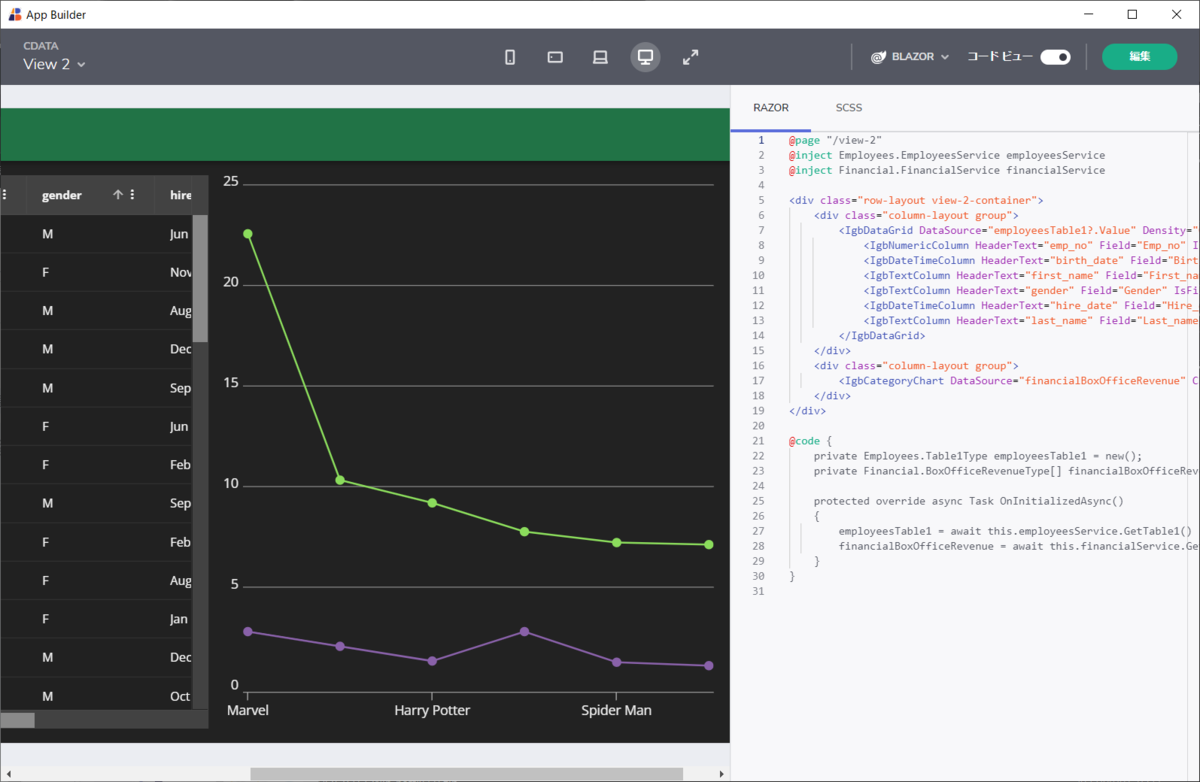Open BLAZOR framework dropdown
This screenshot has height=782, width=1200.
(x=909, y=57)
